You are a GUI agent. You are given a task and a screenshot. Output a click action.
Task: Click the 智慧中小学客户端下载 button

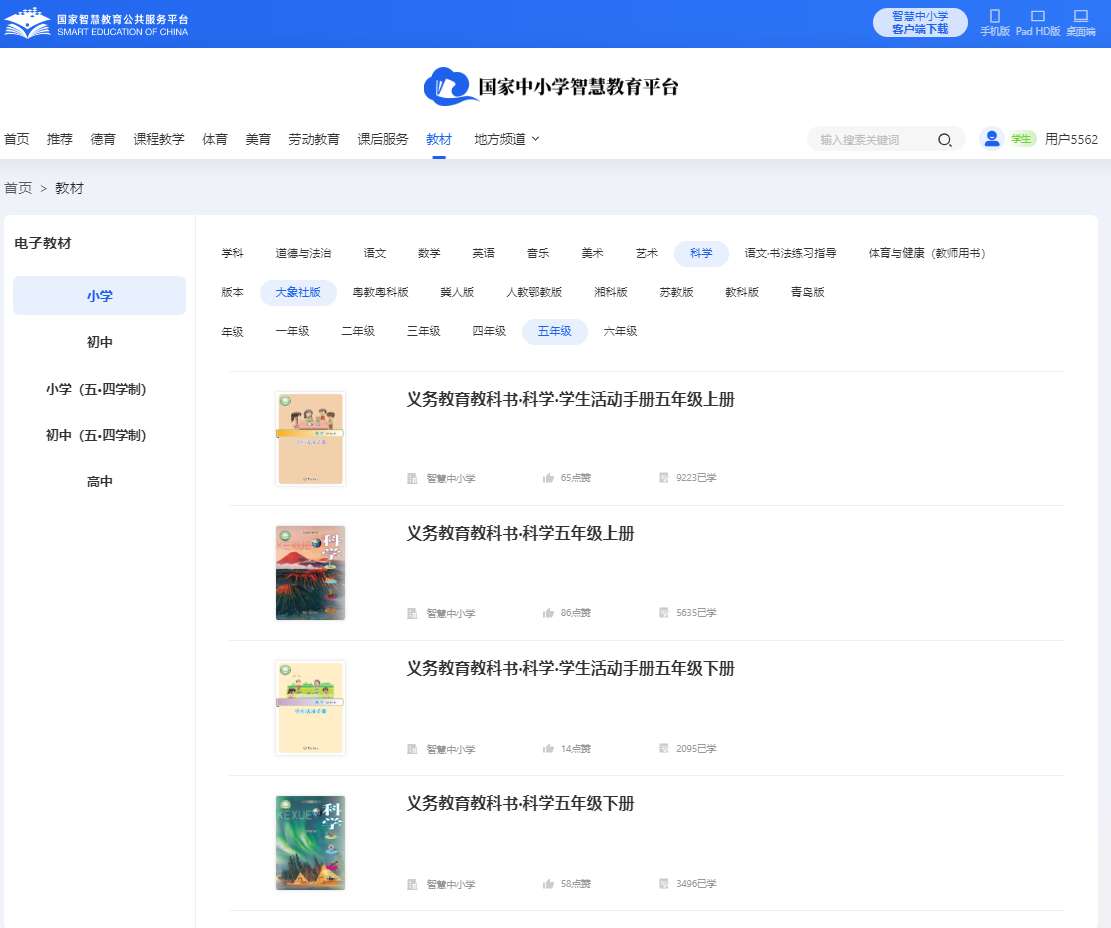tap(920, 23)
